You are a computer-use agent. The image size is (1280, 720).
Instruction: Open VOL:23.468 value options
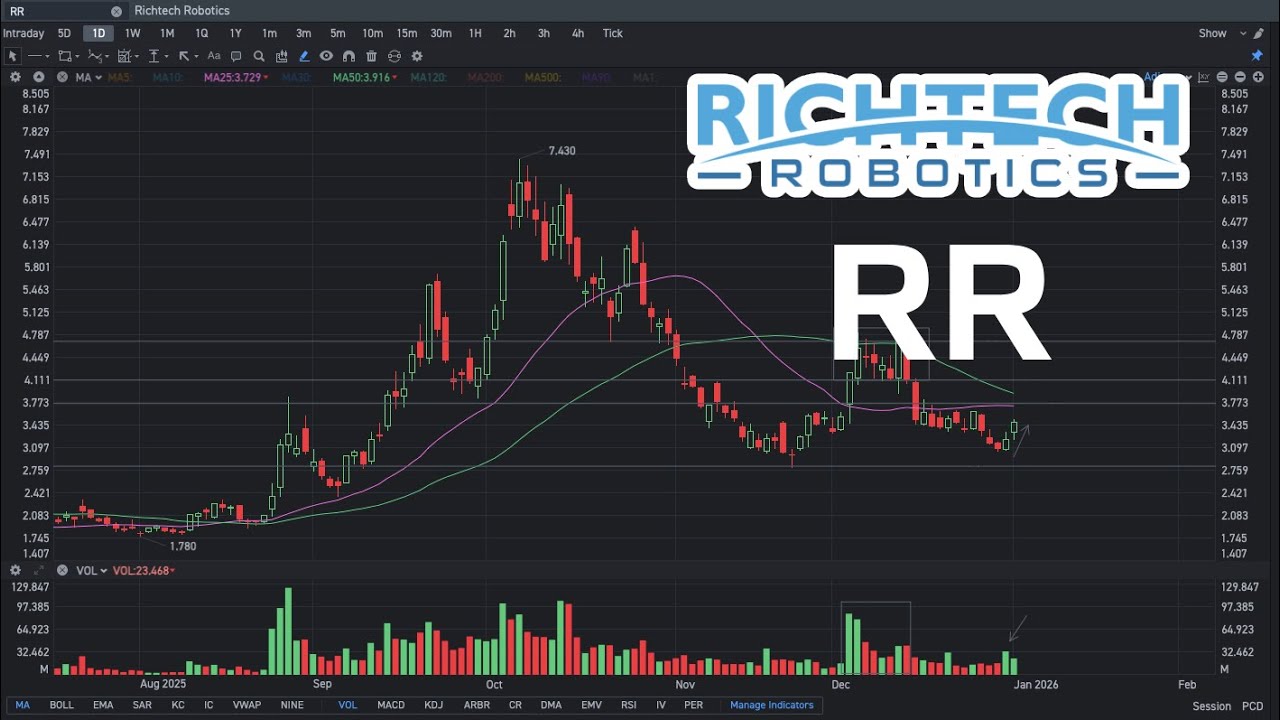click(144, 570)
